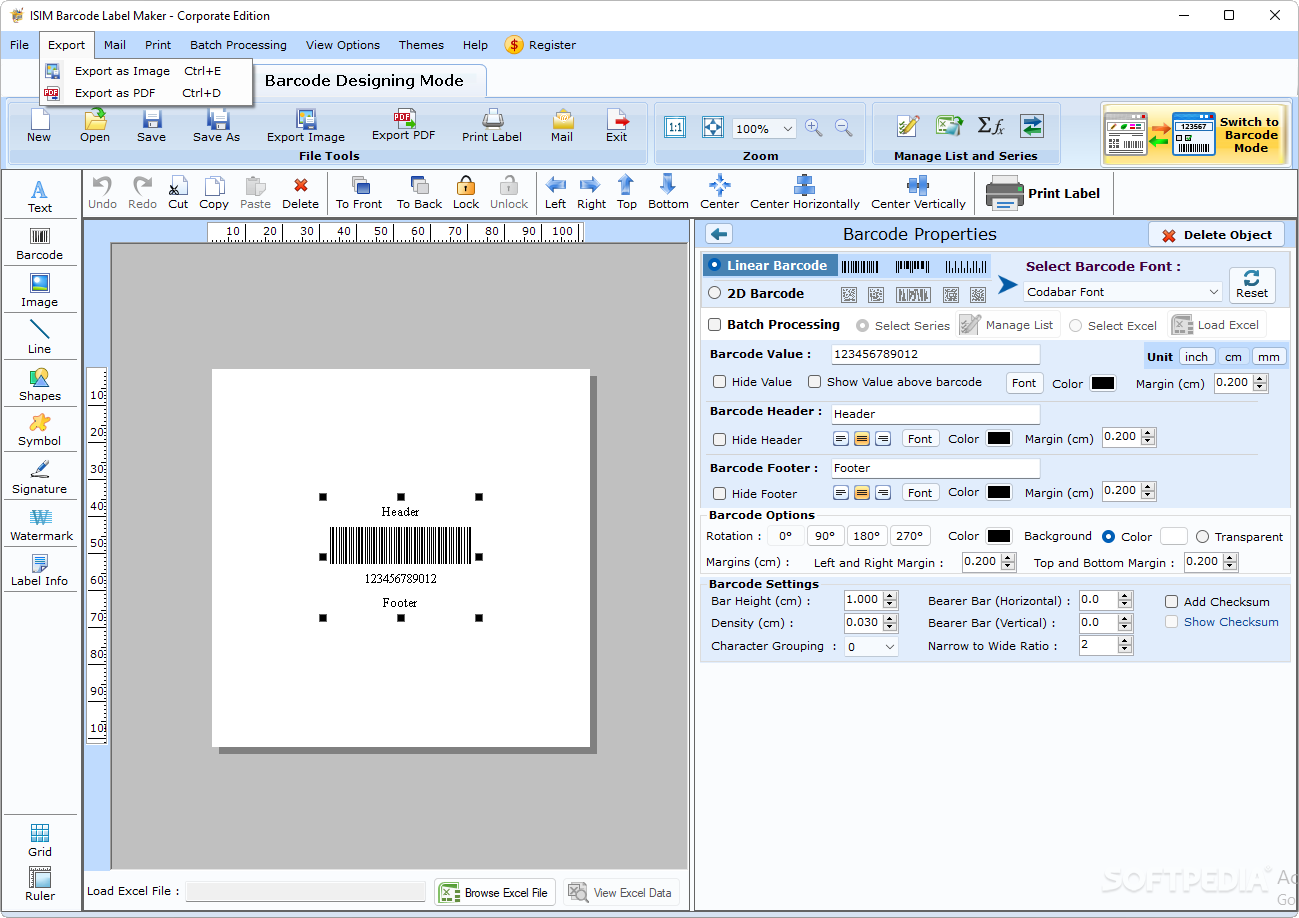Select the Watermark tool

click(x=41, y=524)
